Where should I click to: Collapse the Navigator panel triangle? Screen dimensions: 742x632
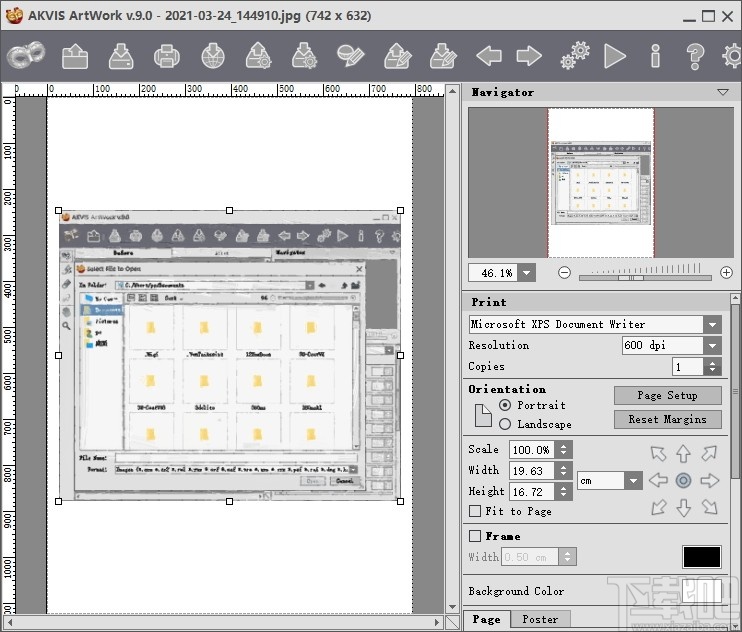(723, 92)
